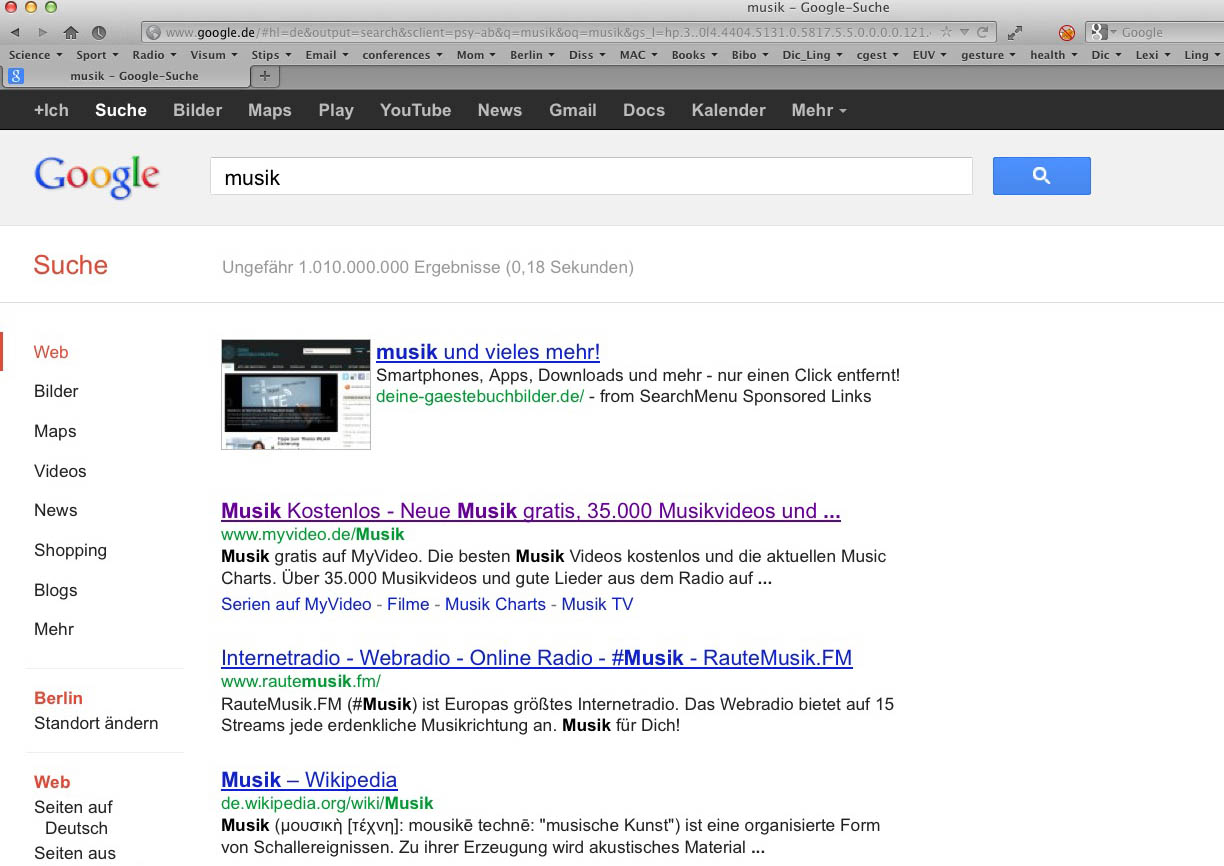Click the globe site identity icon
1224x866 pixels.
pyautogui.click(x=154, y=32)
